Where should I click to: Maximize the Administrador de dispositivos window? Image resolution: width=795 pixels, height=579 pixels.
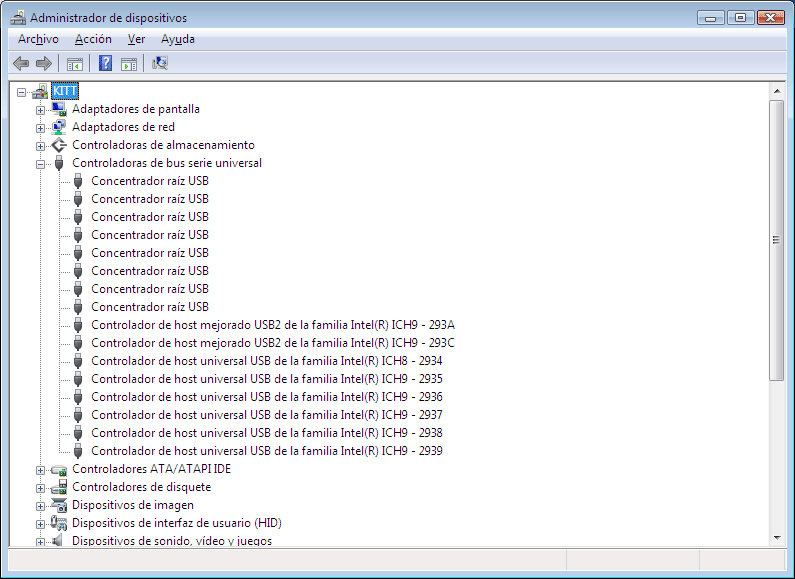740,18
